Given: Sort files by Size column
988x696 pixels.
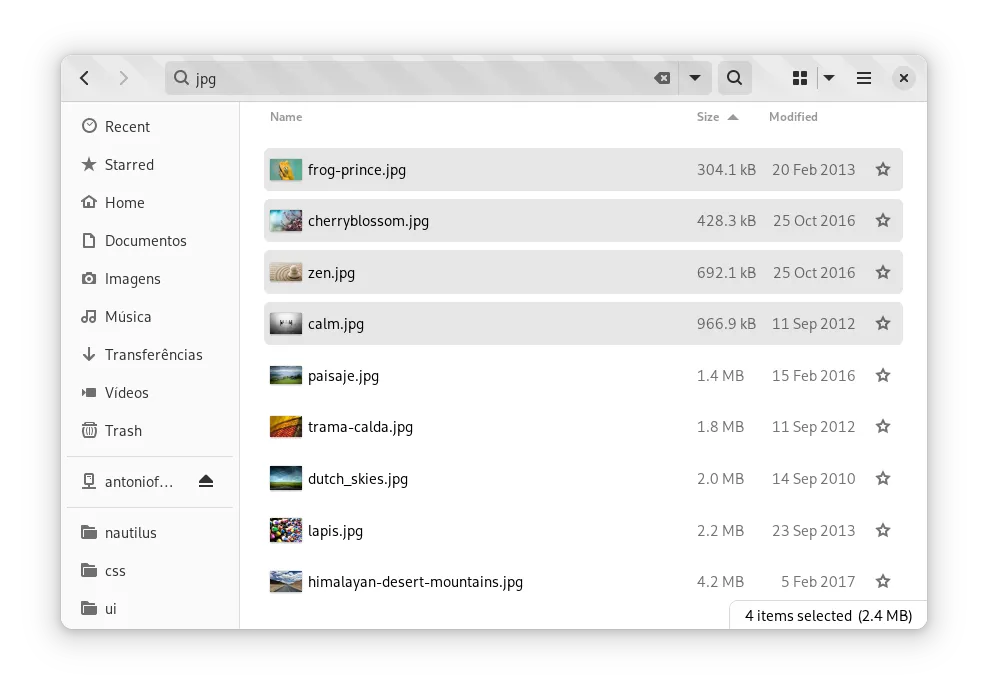Looking at the screenshot, I should (x=708, y=117).
